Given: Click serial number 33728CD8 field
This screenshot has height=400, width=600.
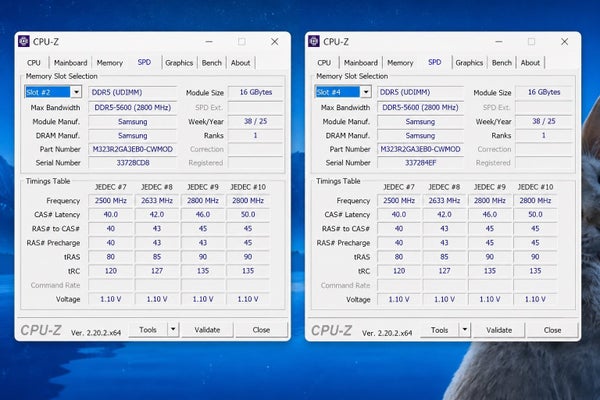Looking at the screenshot, I should pyautogui.click(x=133, y=163).
